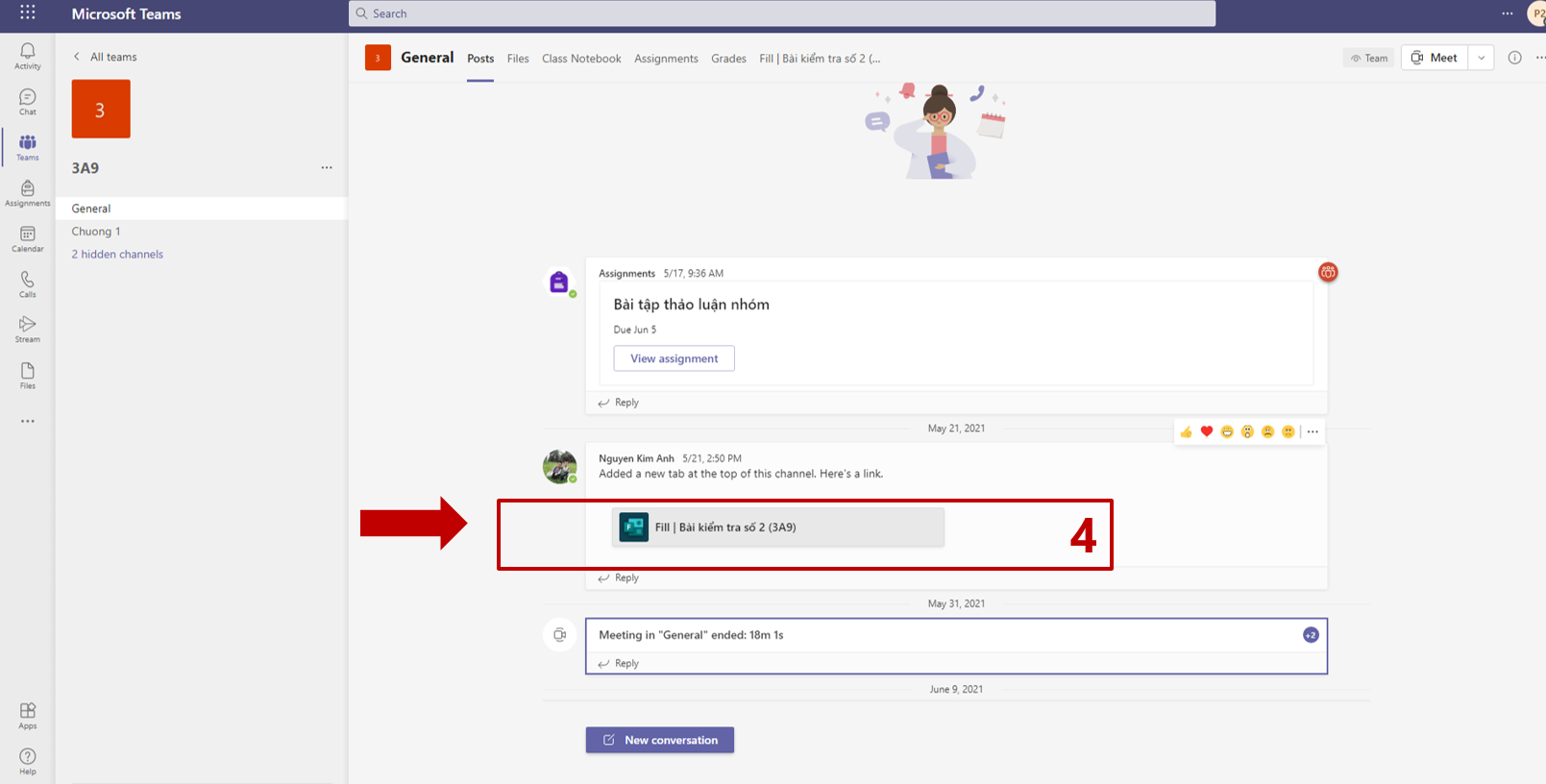Switch to the Files tab
1546x784 pixels.
pos(518,59)
